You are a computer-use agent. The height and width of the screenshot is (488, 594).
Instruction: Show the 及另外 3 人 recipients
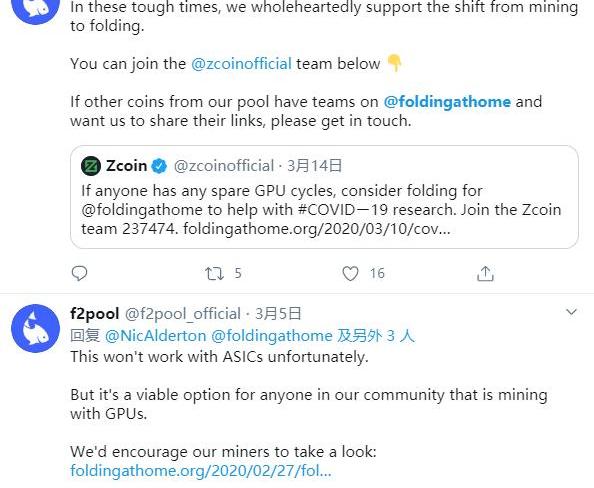[x=376, y=336]
